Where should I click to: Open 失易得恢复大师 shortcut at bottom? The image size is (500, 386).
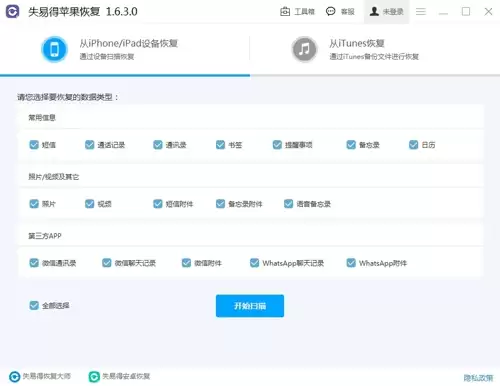pos(40,376)
